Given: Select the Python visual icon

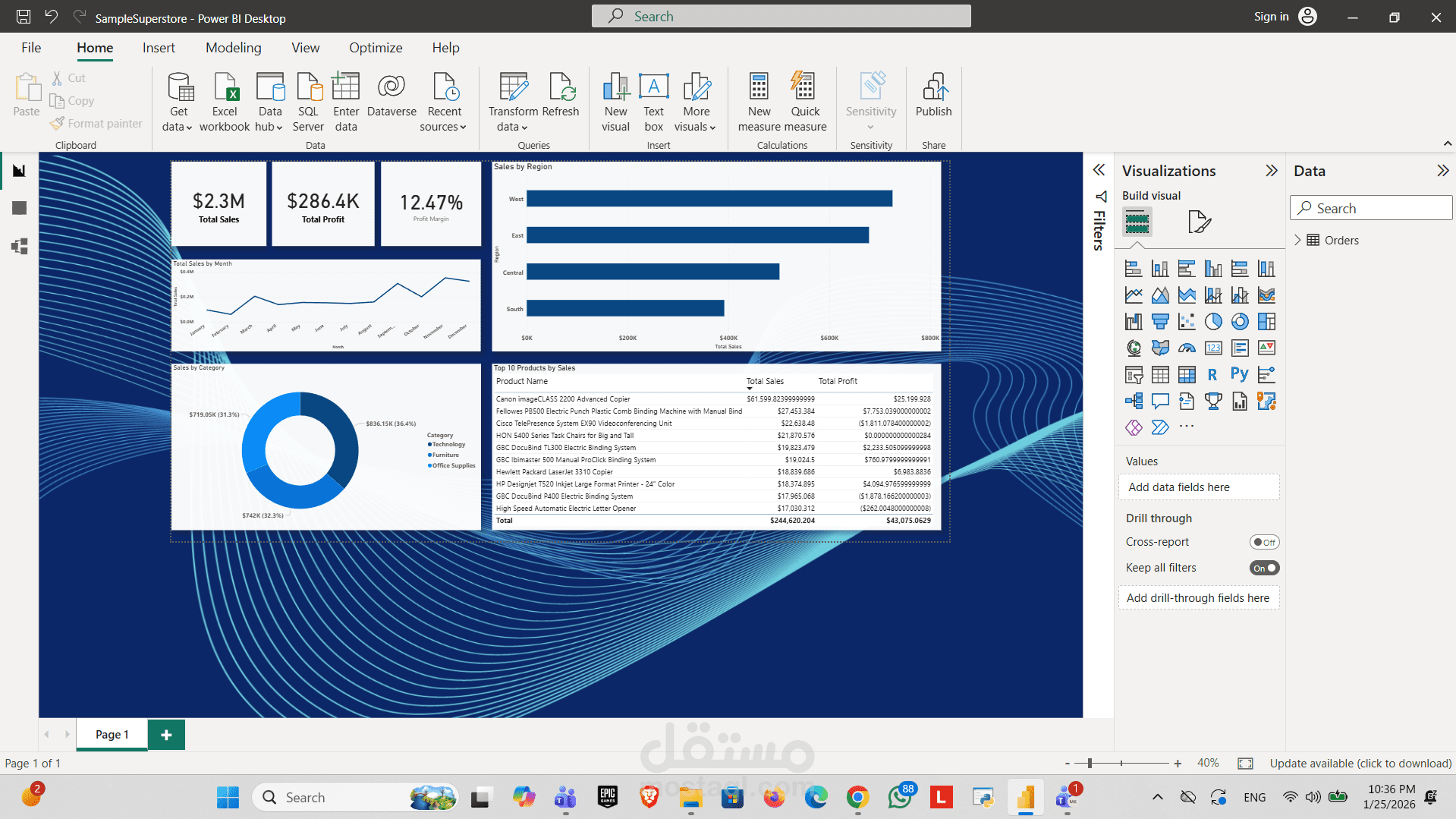Looking at the screenshot, I should point(1240,375).
